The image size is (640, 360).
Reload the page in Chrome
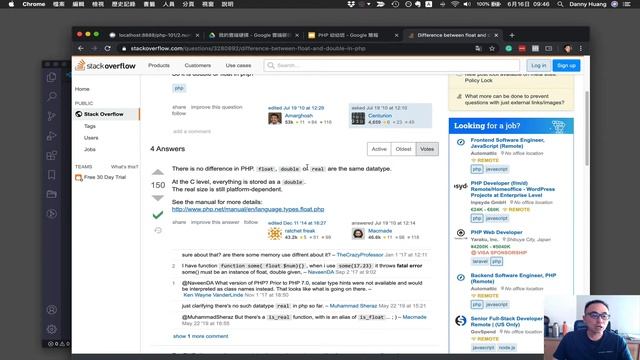[108, 49]
